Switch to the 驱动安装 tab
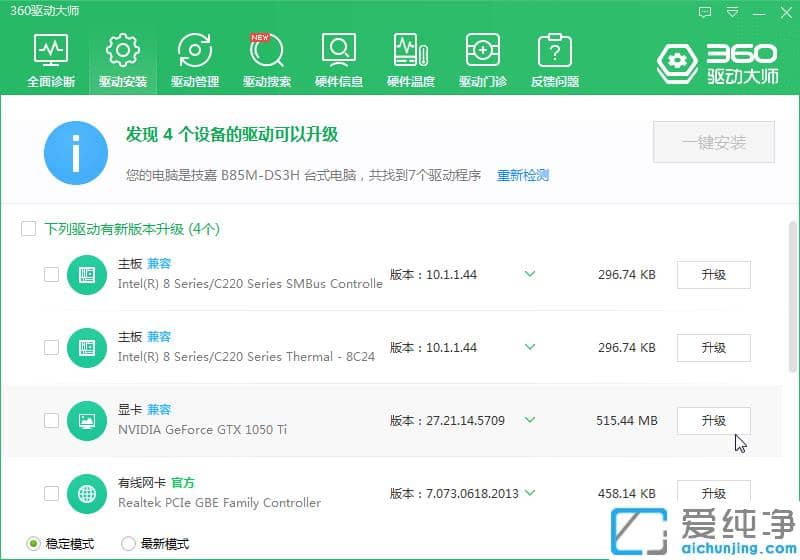The width and height of the screenshot is (800, 560). [123, 60]
